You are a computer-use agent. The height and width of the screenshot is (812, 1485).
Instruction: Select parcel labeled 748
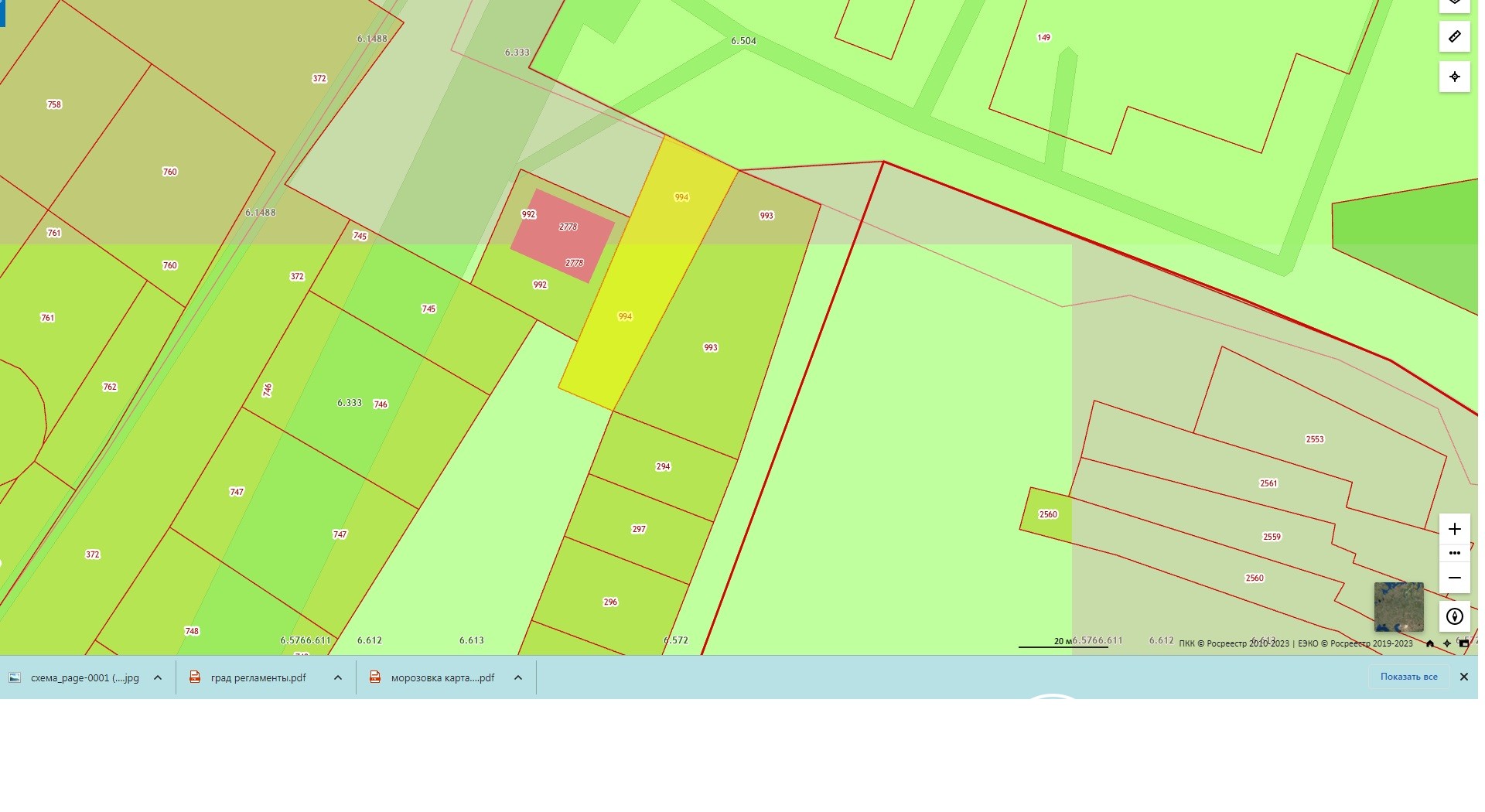(x=192, y=631)
